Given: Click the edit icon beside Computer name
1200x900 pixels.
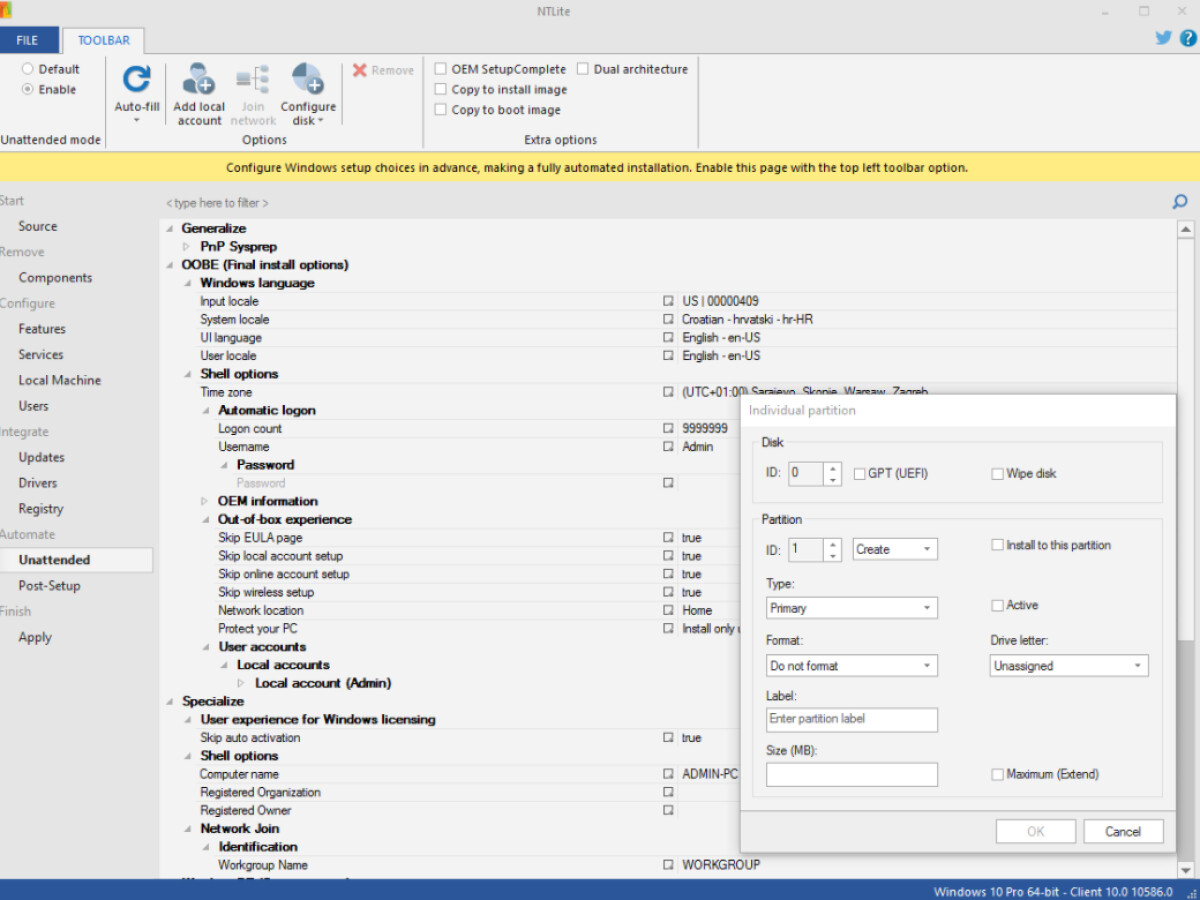Looking at the screenshot, I should 668,774.
